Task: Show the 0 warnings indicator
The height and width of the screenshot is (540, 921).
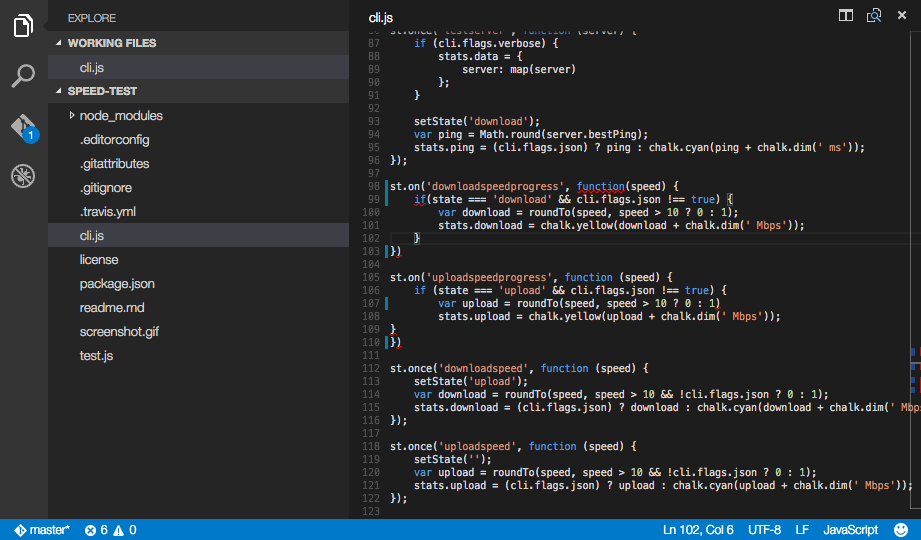Action: click(125, 530)
